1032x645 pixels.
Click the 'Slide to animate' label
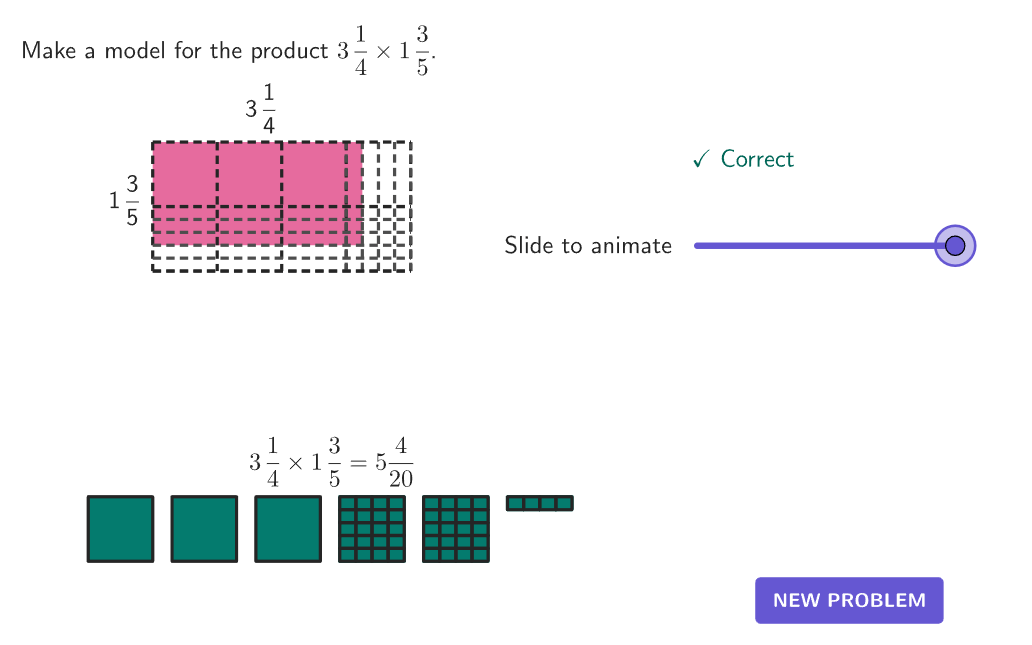[588, 245]
